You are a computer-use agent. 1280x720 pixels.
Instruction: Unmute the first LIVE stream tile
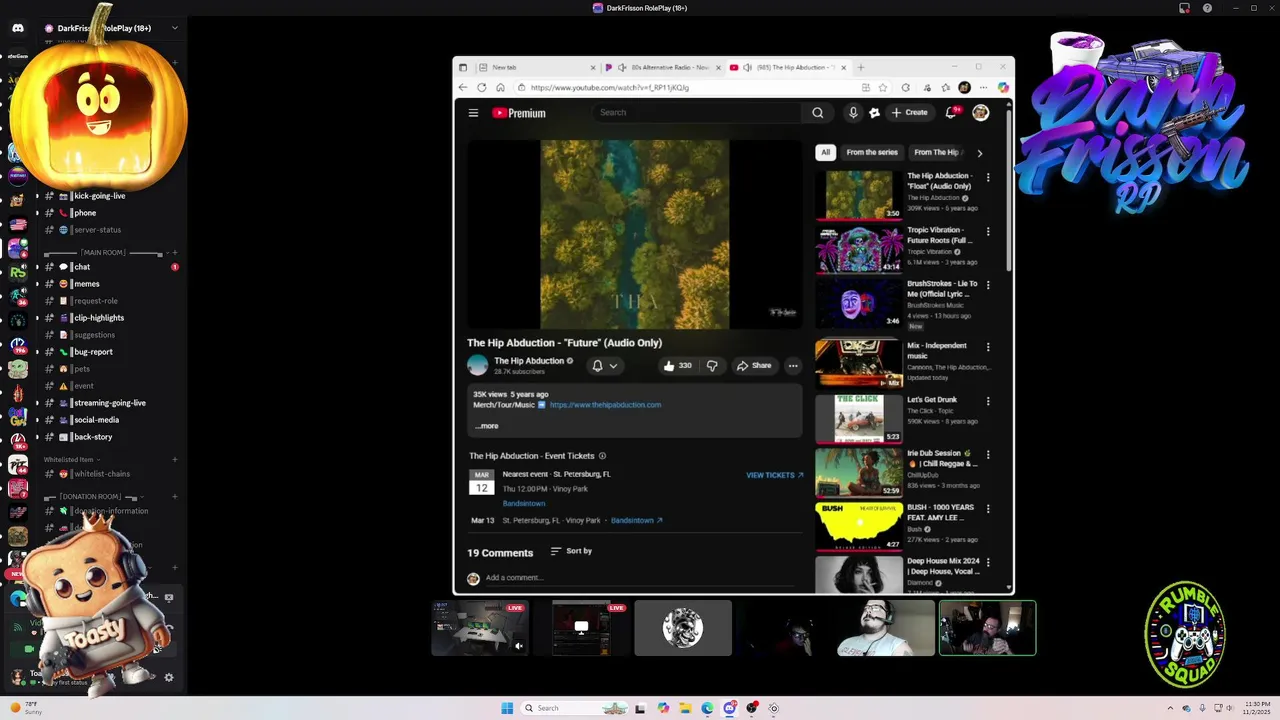point(518,646)
